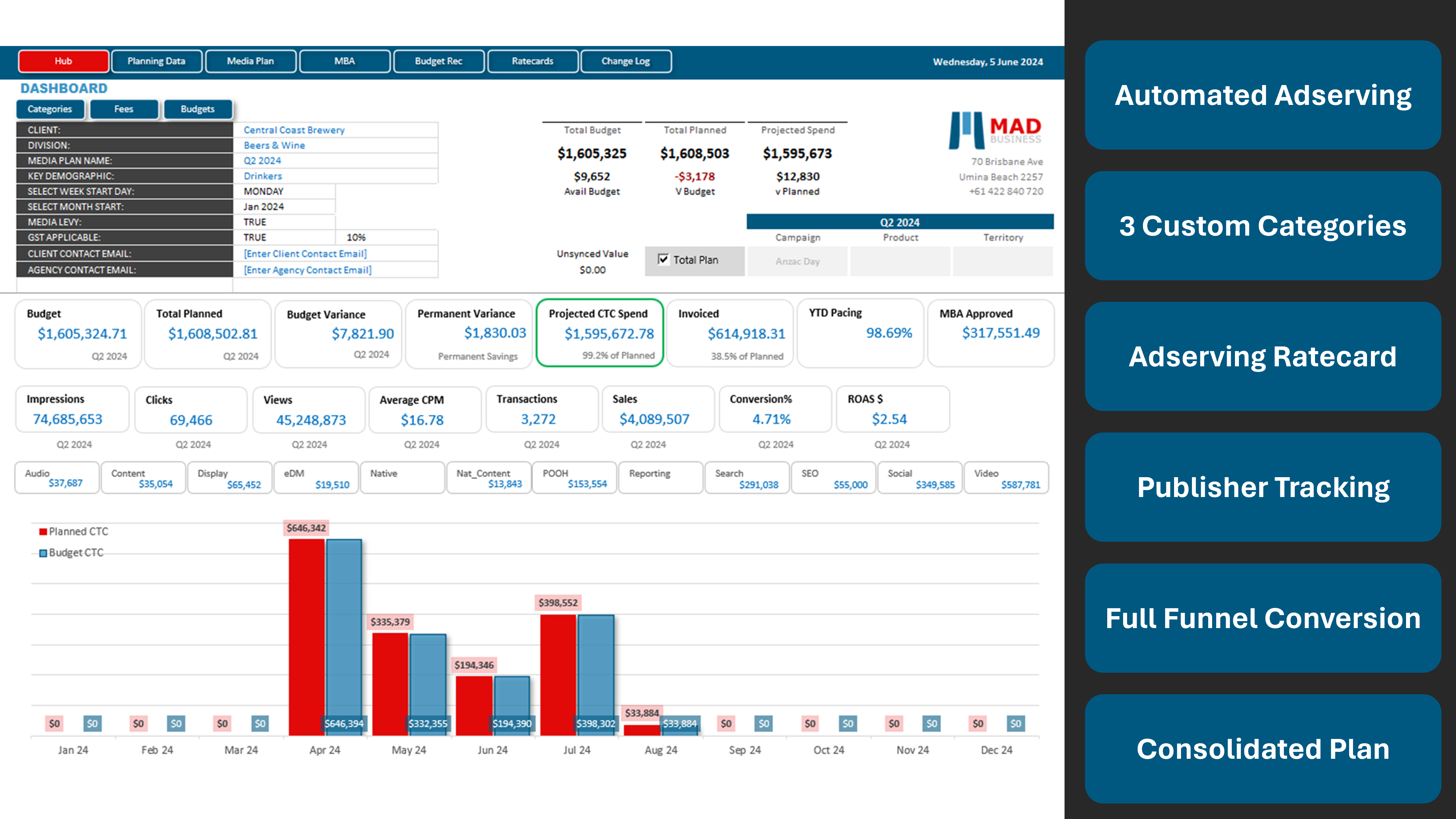Viewport: 1456px width, 819px height.
Task: Select the Anzac Day campaign filter
Action: [x=797, y=261]
